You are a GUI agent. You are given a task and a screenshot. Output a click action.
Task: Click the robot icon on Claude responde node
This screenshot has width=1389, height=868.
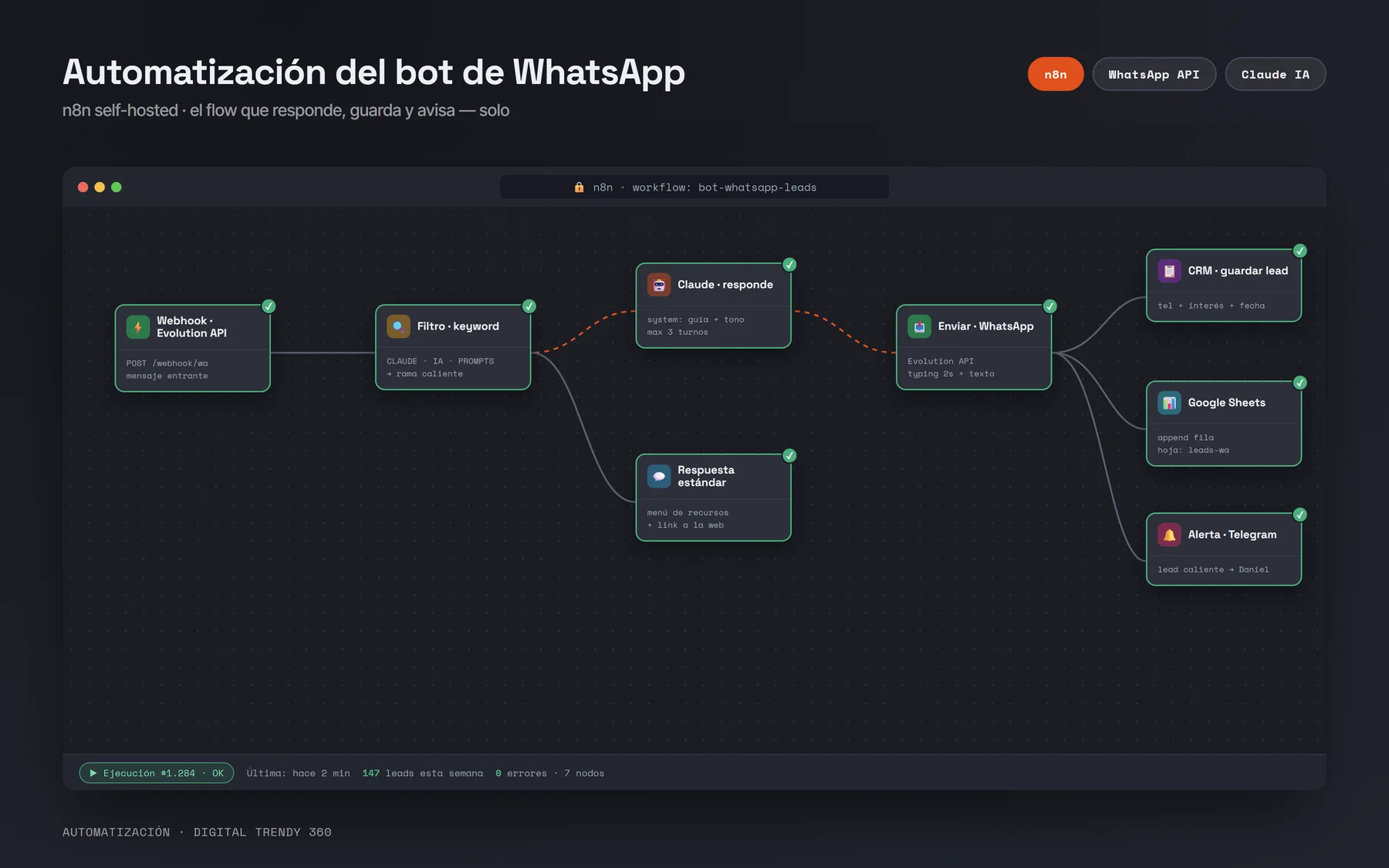(x=659, y=285)
